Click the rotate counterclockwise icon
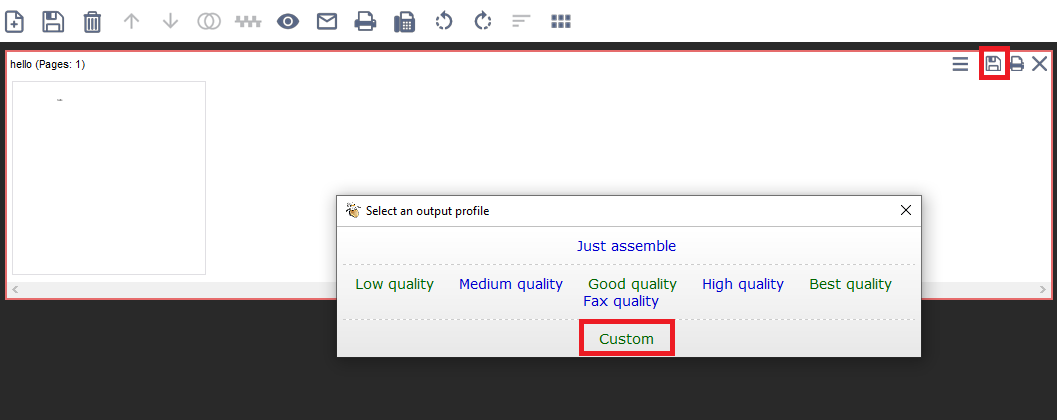Screen dimensions: 1057x420 [444, 22]
